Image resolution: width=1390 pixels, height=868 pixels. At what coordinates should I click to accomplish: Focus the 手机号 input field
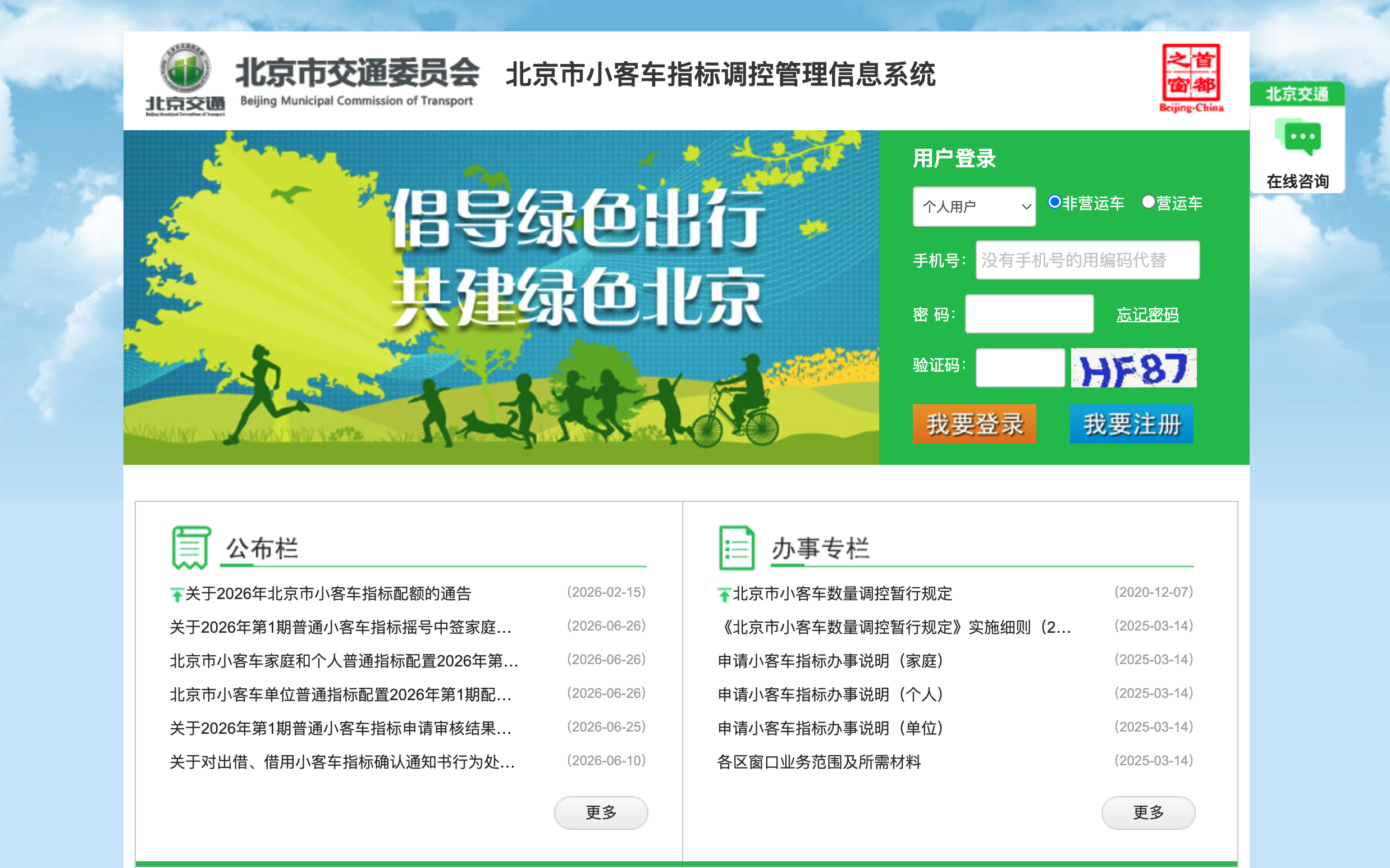1087,260
